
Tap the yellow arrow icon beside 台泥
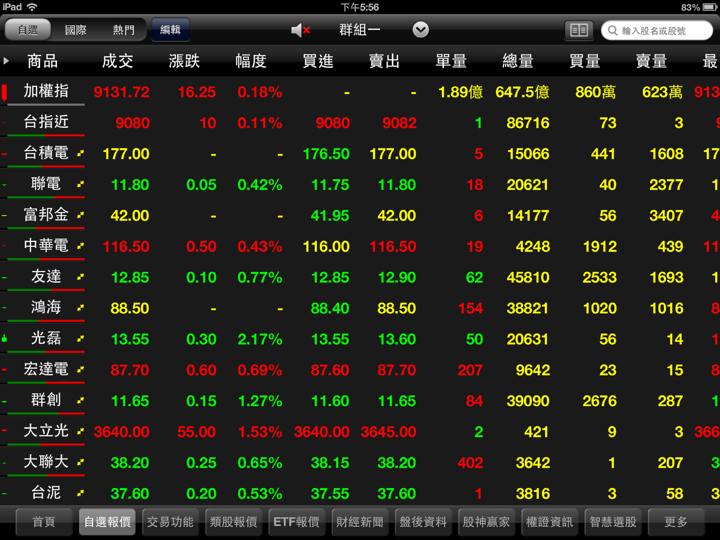tap(80, 493)
